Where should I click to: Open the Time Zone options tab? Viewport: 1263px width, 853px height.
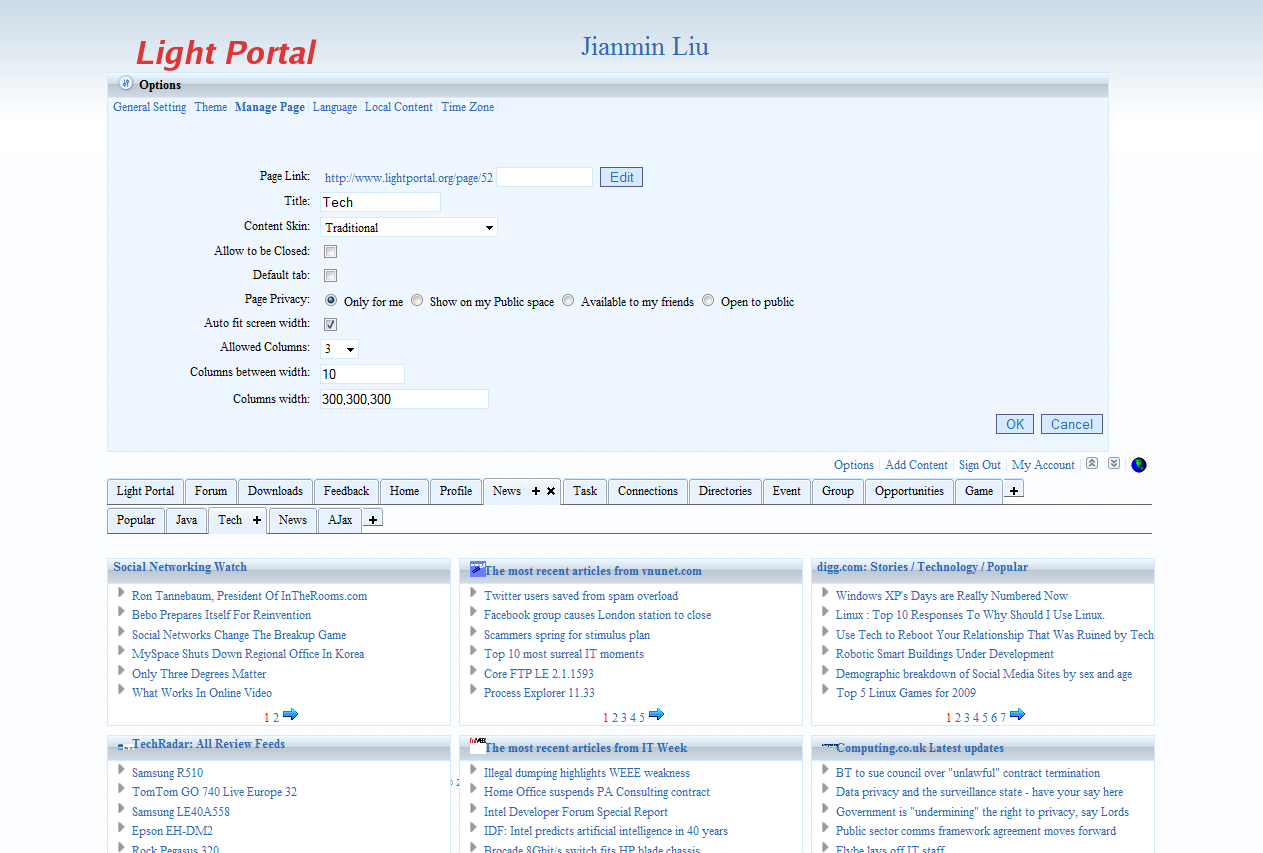coord(468,107)
